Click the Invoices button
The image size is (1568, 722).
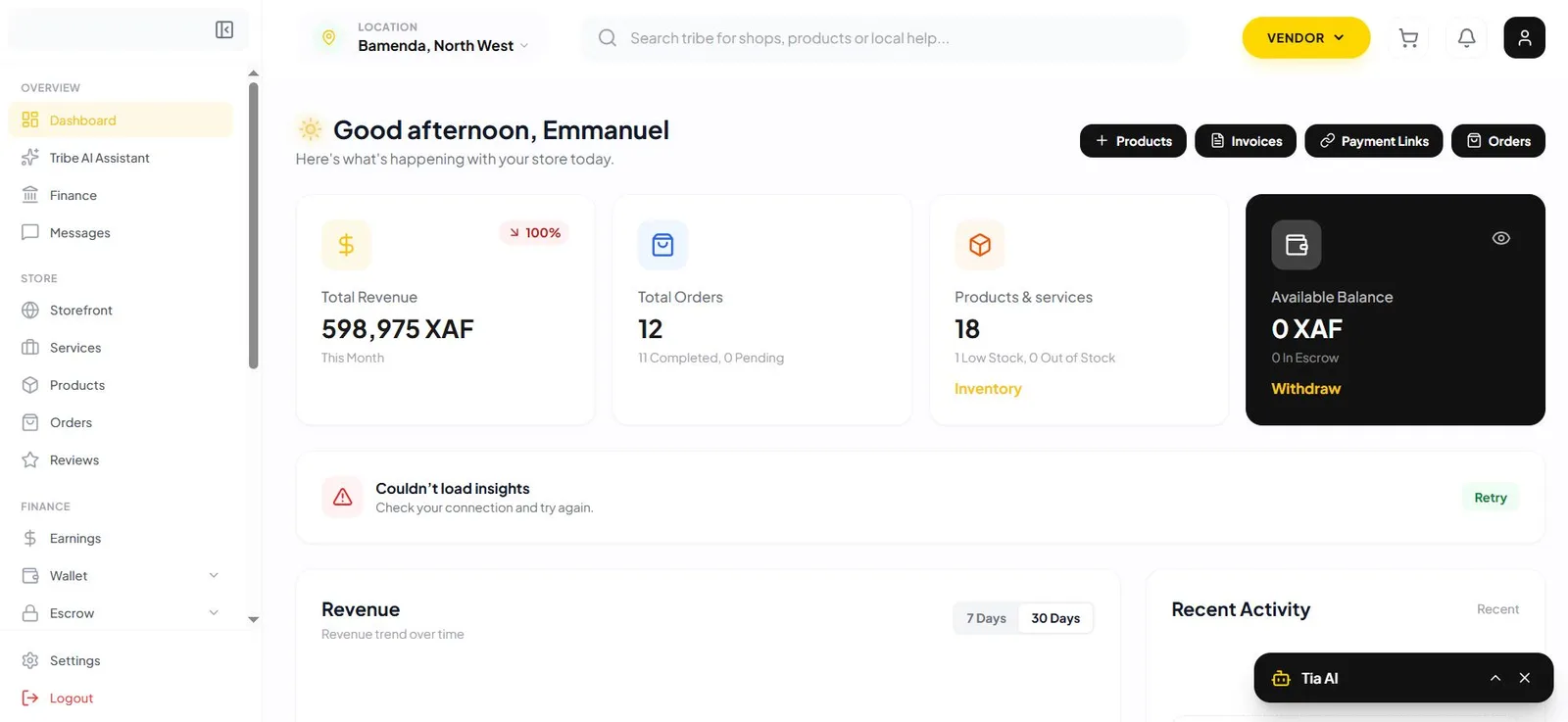point(1246,141)
